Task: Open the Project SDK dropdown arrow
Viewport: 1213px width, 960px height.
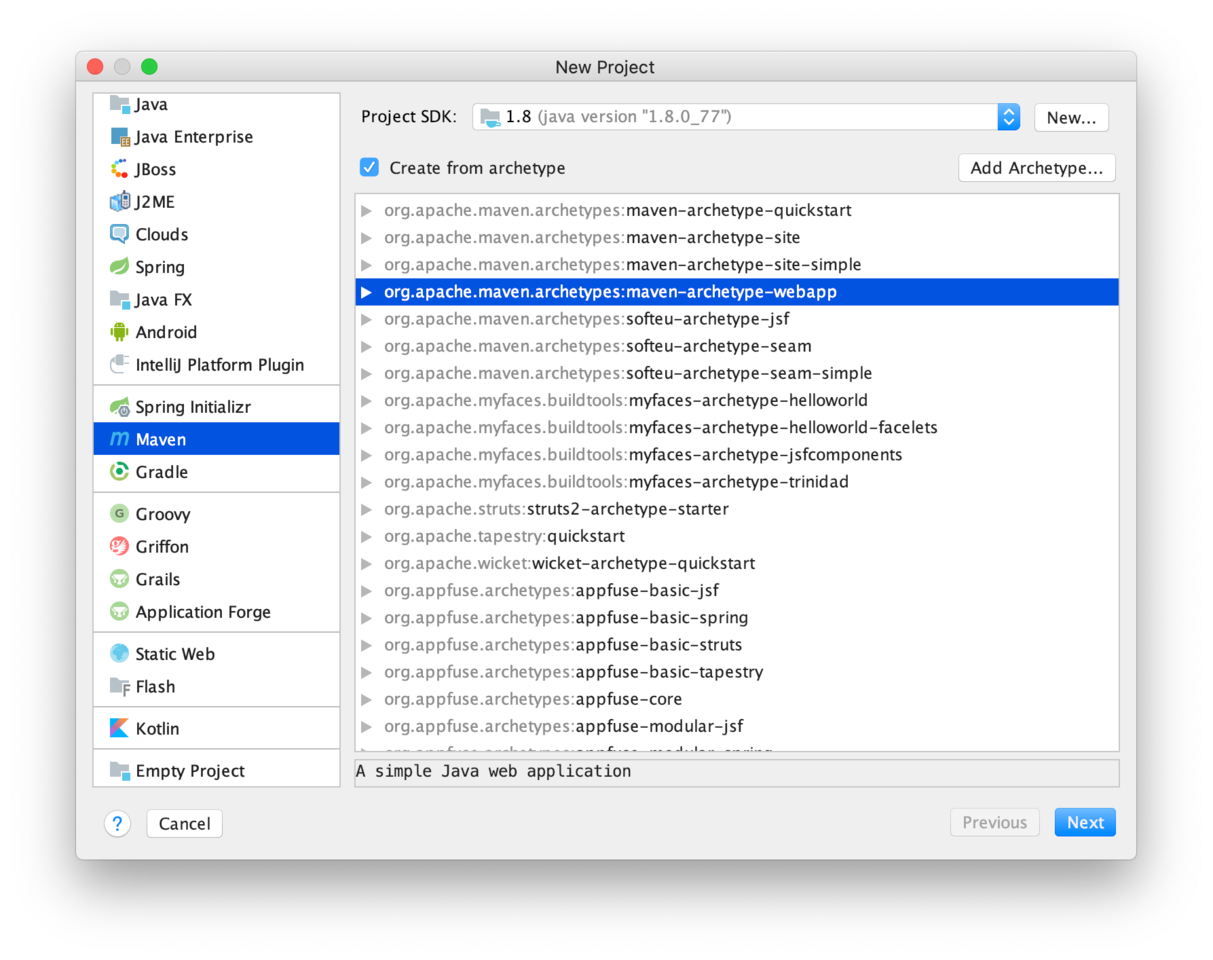Action: click(1008, 117)
